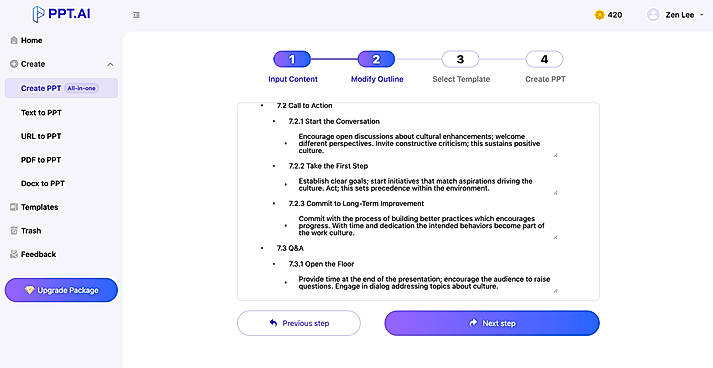Open the user account dropdown arrow
713x368 pixels.
pyautogui.click(x=702, y=15)
